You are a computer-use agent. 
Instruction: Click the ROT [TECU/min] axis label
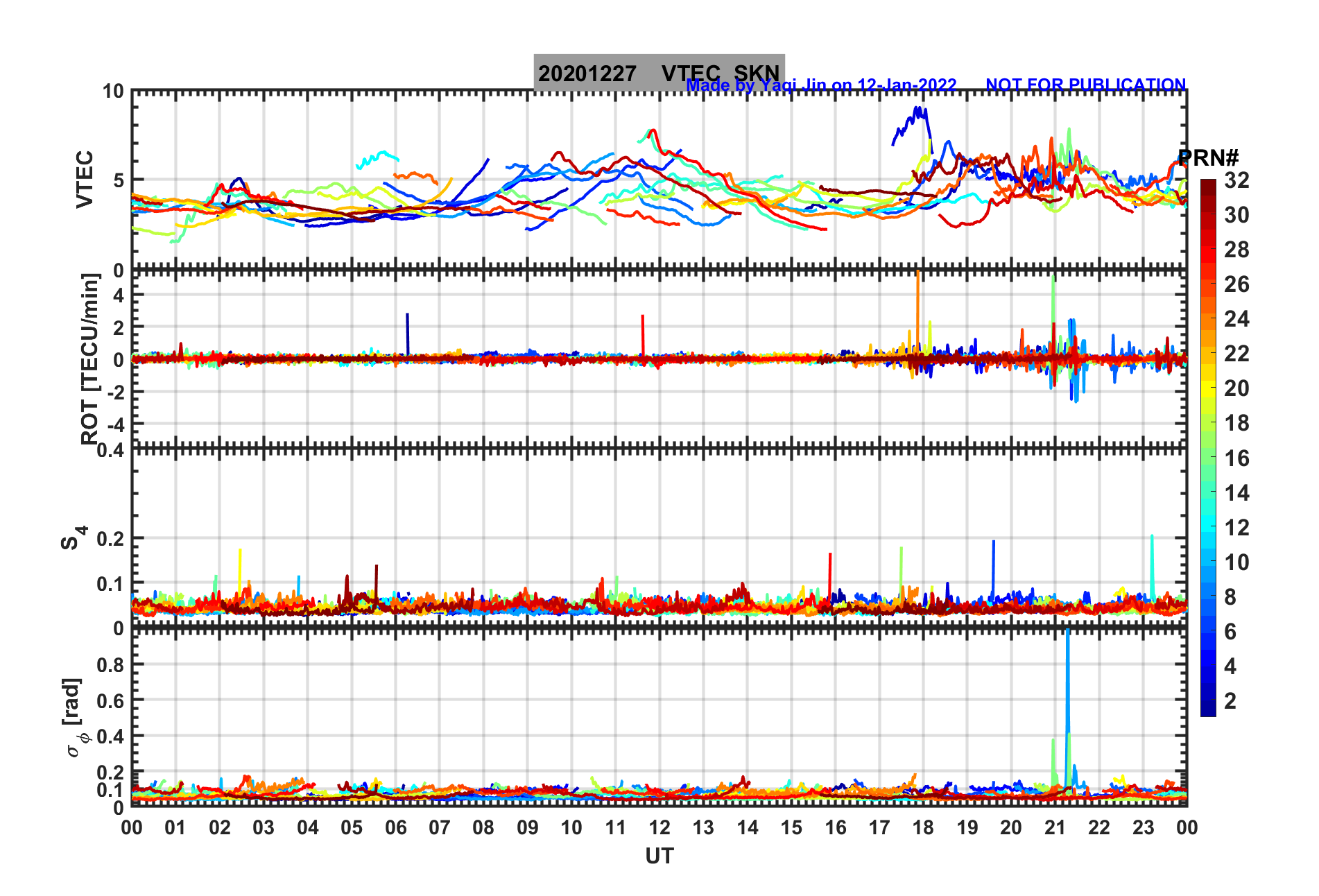[x=89, y=359]
